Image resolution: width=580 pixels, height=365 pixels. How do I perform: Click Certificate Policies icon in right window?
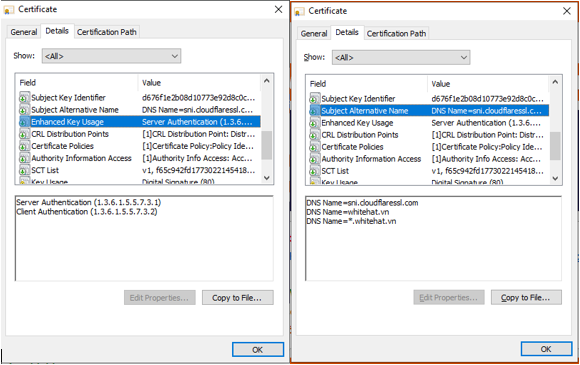314,147
